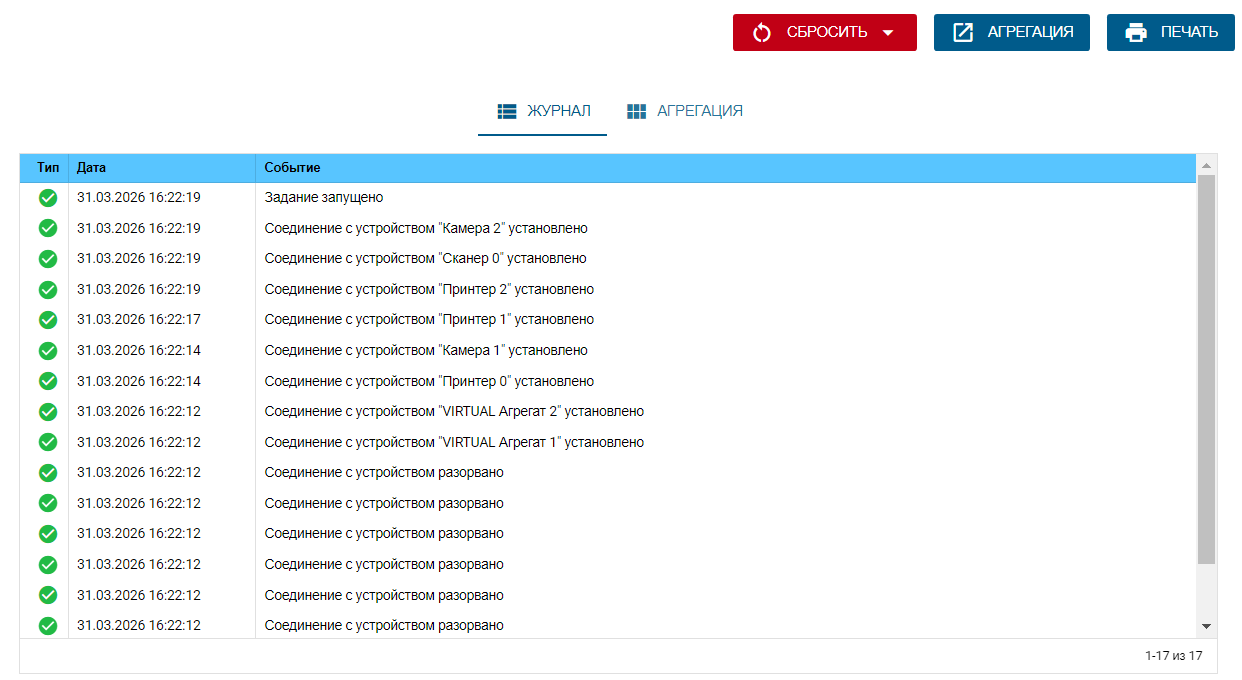Click the status icon beside the Сканер 0 entry
The image size is (1242, 680).
[47, 258]
